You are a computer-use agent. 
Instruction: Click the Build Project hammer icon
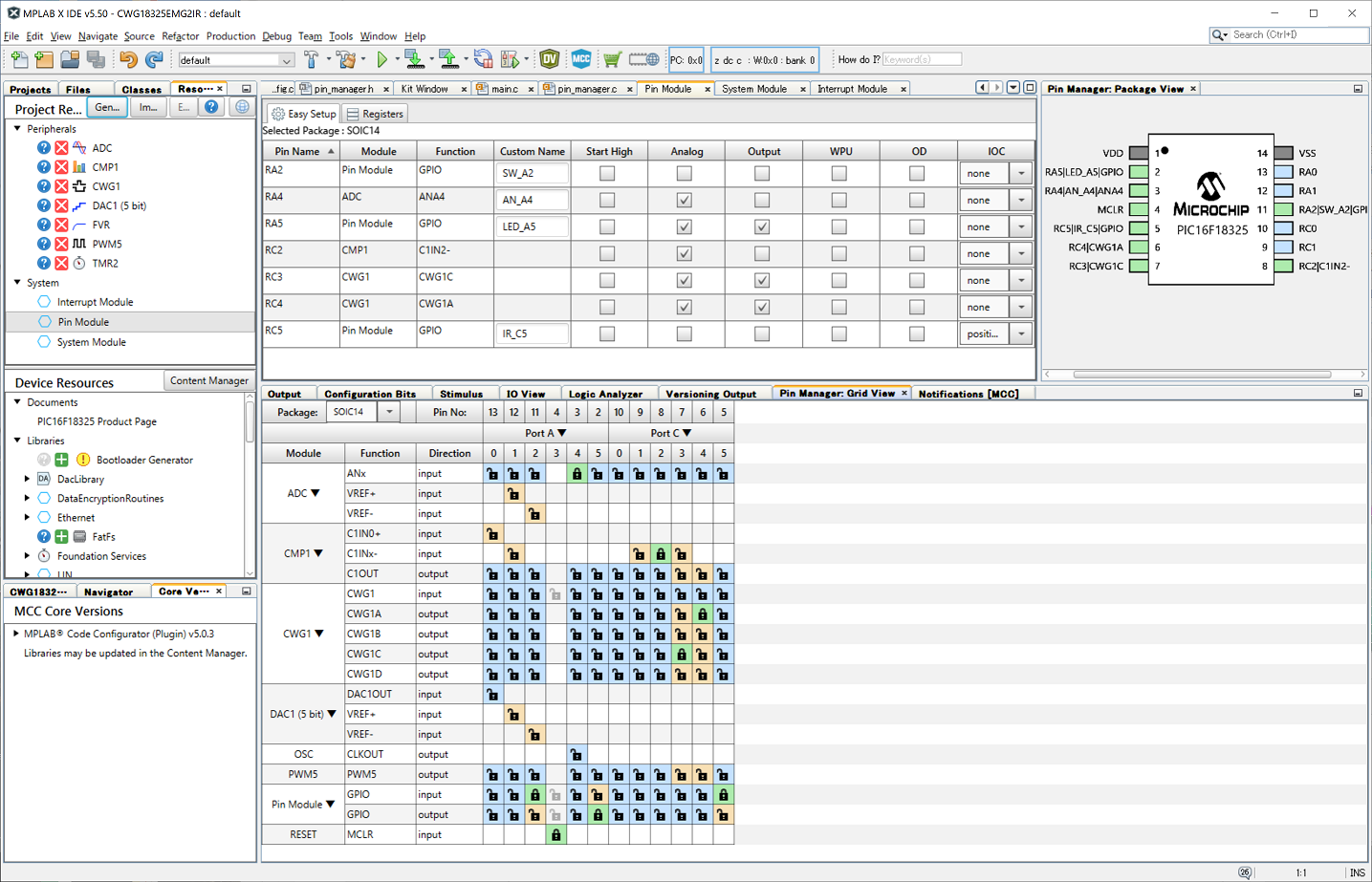click(x=311, y=59)
